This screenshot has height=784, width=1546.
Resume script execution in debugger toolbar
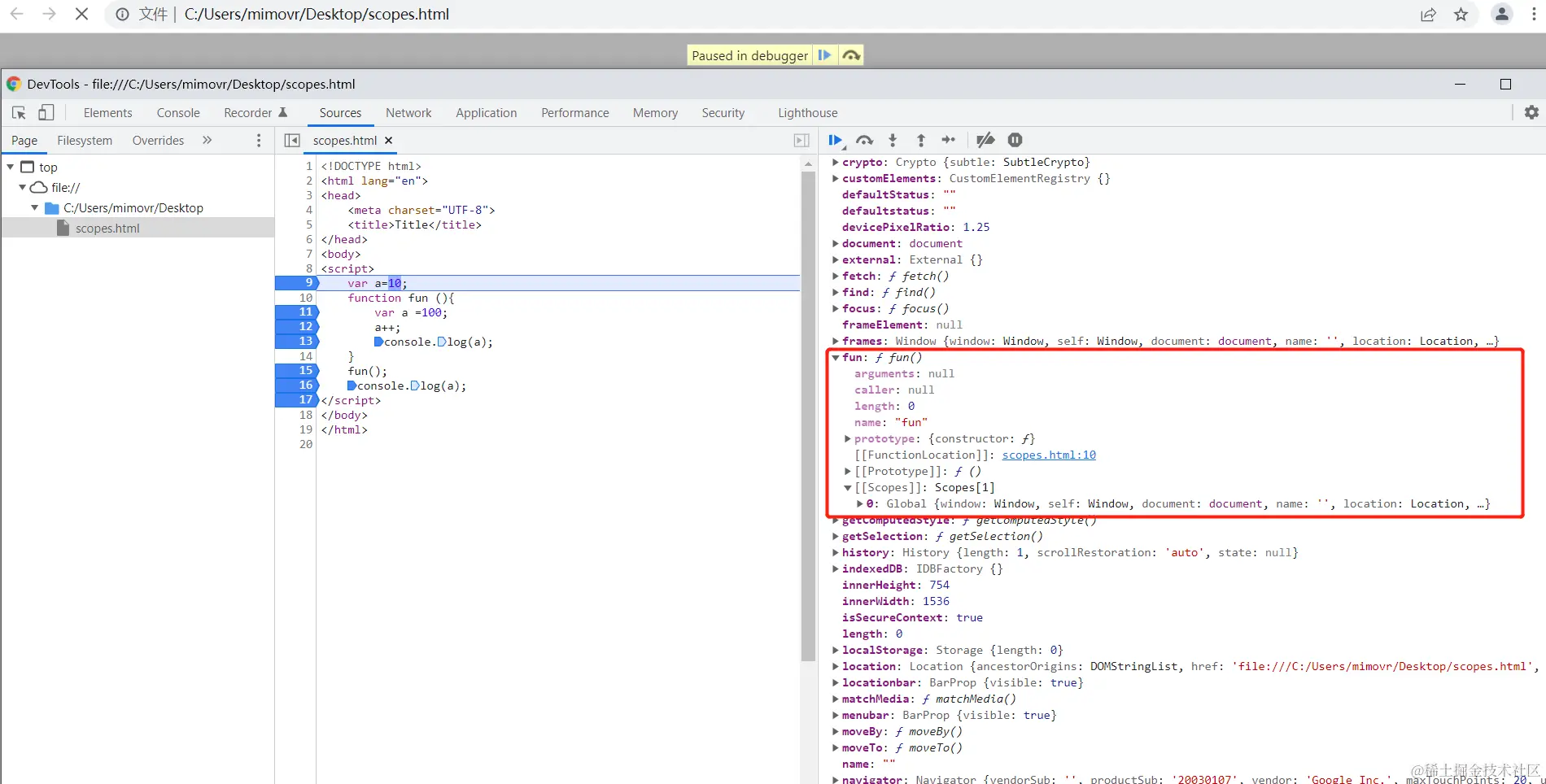pos(835,141)
